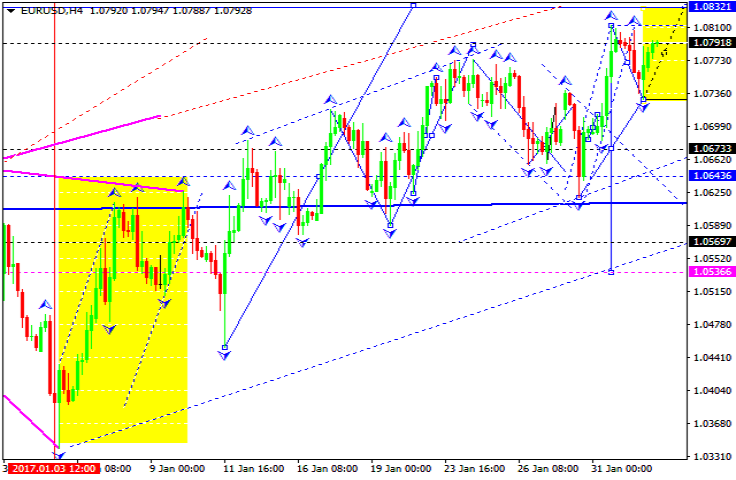Click the 1.07730 price axis value
This screenshot has height=480, width=736.
(x=713, y=61)
